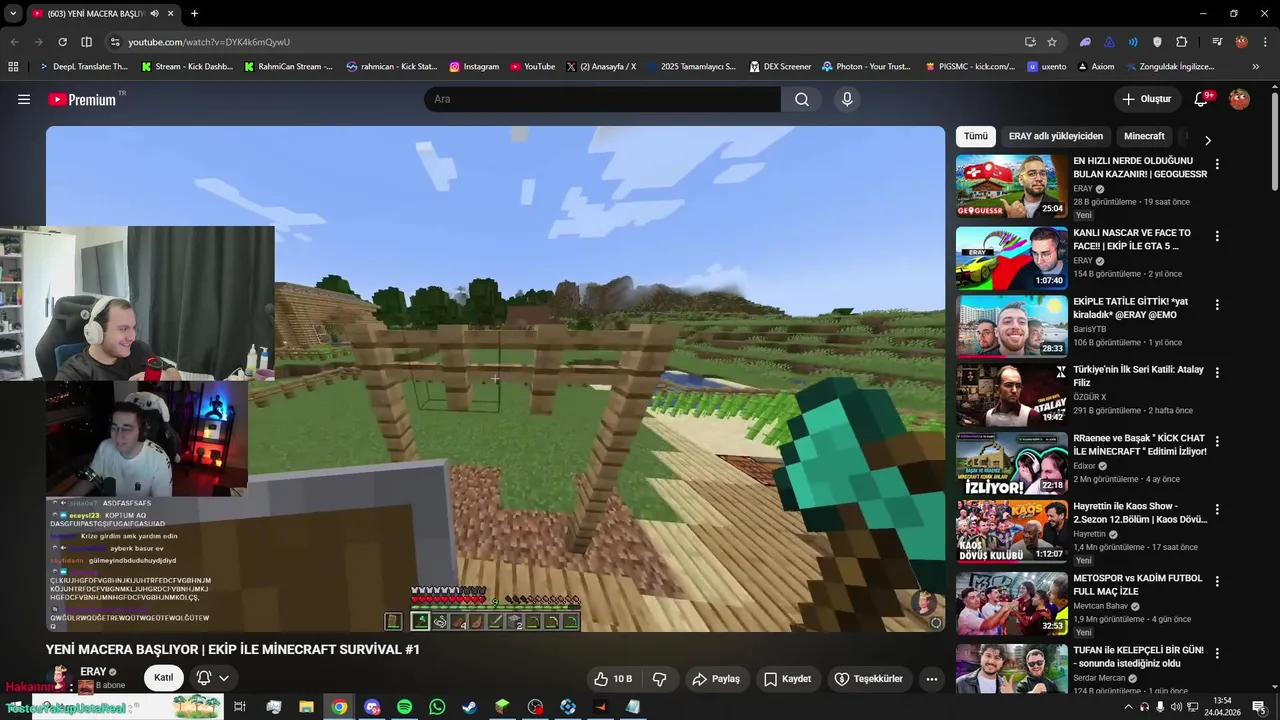Viewport: 1280px width, 720px height.
Task: Open the YouTube hamburger guide menu
Action: [x=24, y=99]
